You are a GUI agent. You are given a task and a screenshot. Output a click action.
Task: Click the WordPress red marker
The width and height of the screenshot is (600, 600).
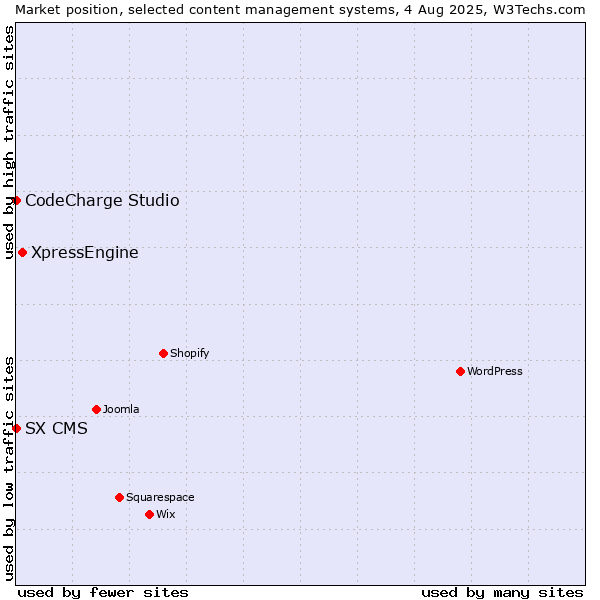460,372
